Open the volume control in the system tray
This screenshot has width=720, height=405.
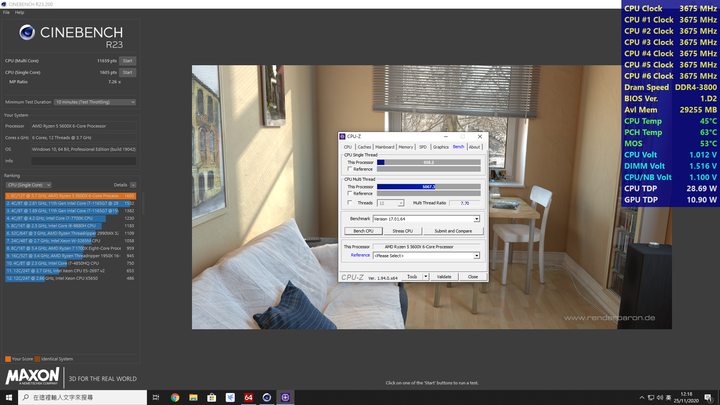(660, 398)
